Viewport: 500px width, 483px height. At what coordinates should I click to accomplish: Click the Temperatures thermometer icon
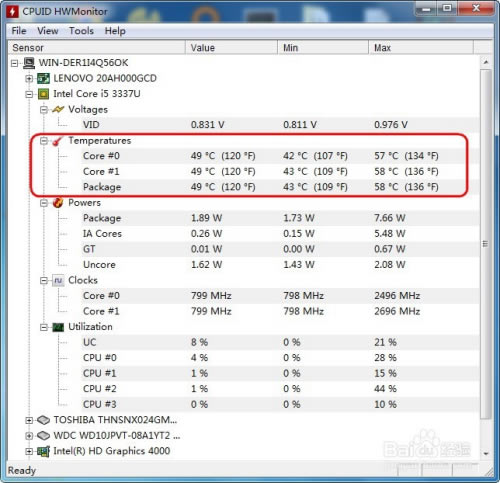[x=57, y=141]
